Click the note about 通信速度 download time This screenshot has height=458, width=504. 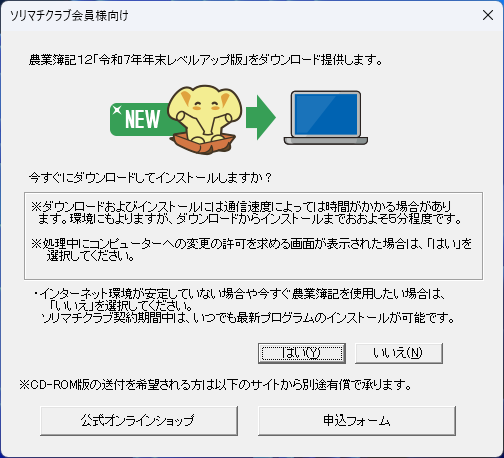(247, 213)
